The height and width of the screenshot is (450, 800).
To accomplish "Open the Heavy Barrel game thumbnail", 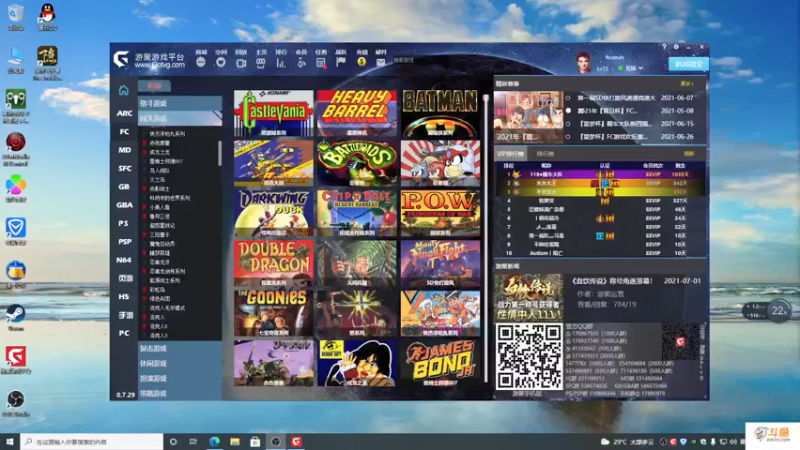I will [x=357, y=113].
